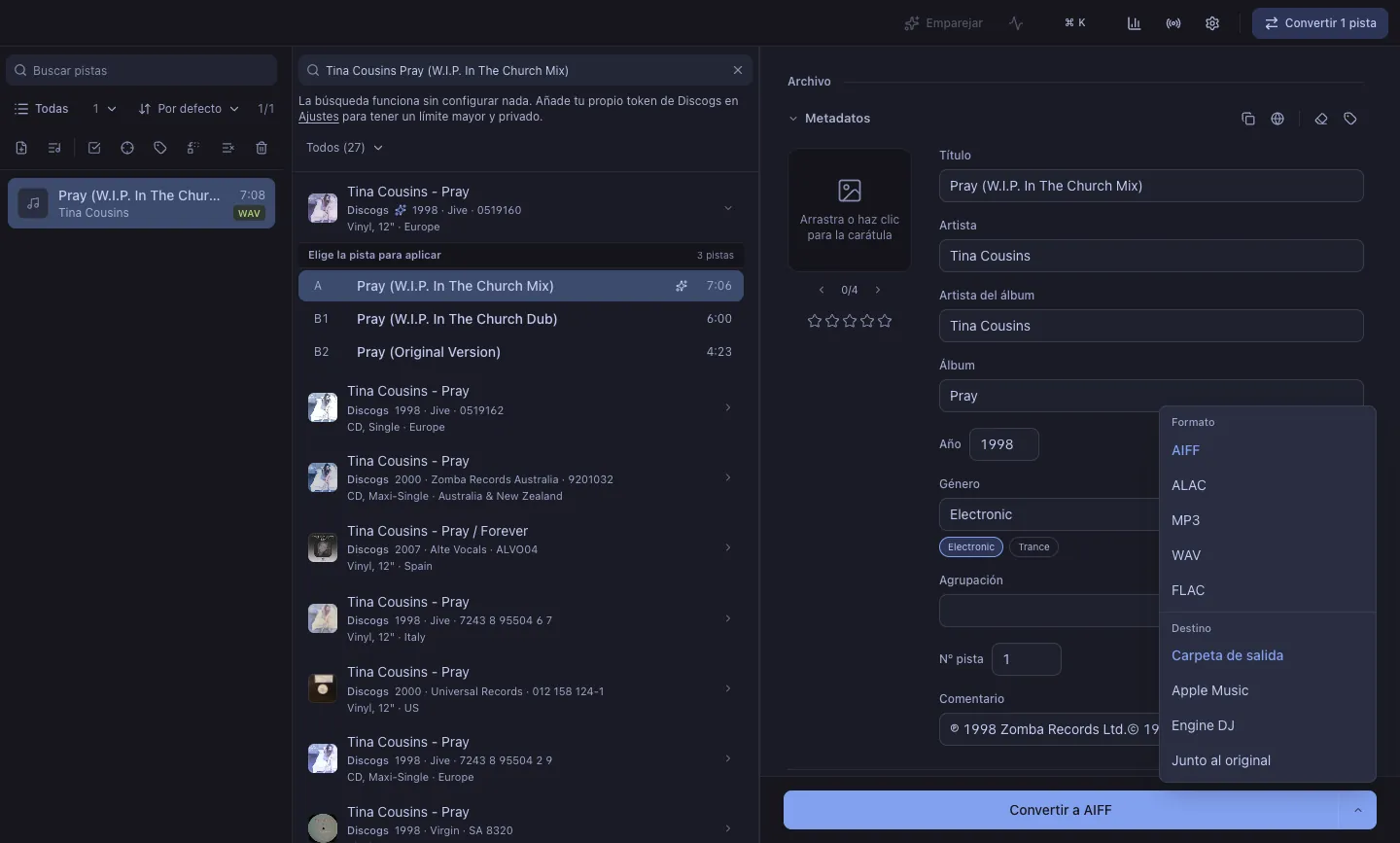Select MP3 format from menu
Screen dimensions: 1400x843
(x=1268, y=520)
